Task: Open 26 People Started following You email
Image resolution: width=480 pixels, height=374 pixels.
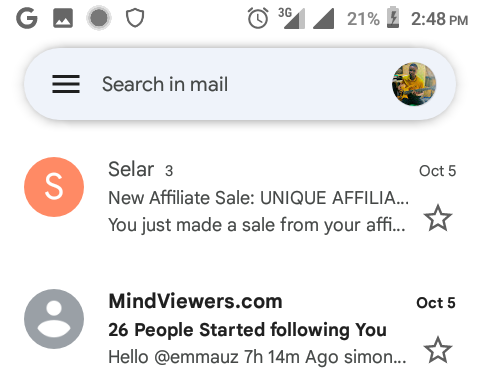Action: [247, 330]
